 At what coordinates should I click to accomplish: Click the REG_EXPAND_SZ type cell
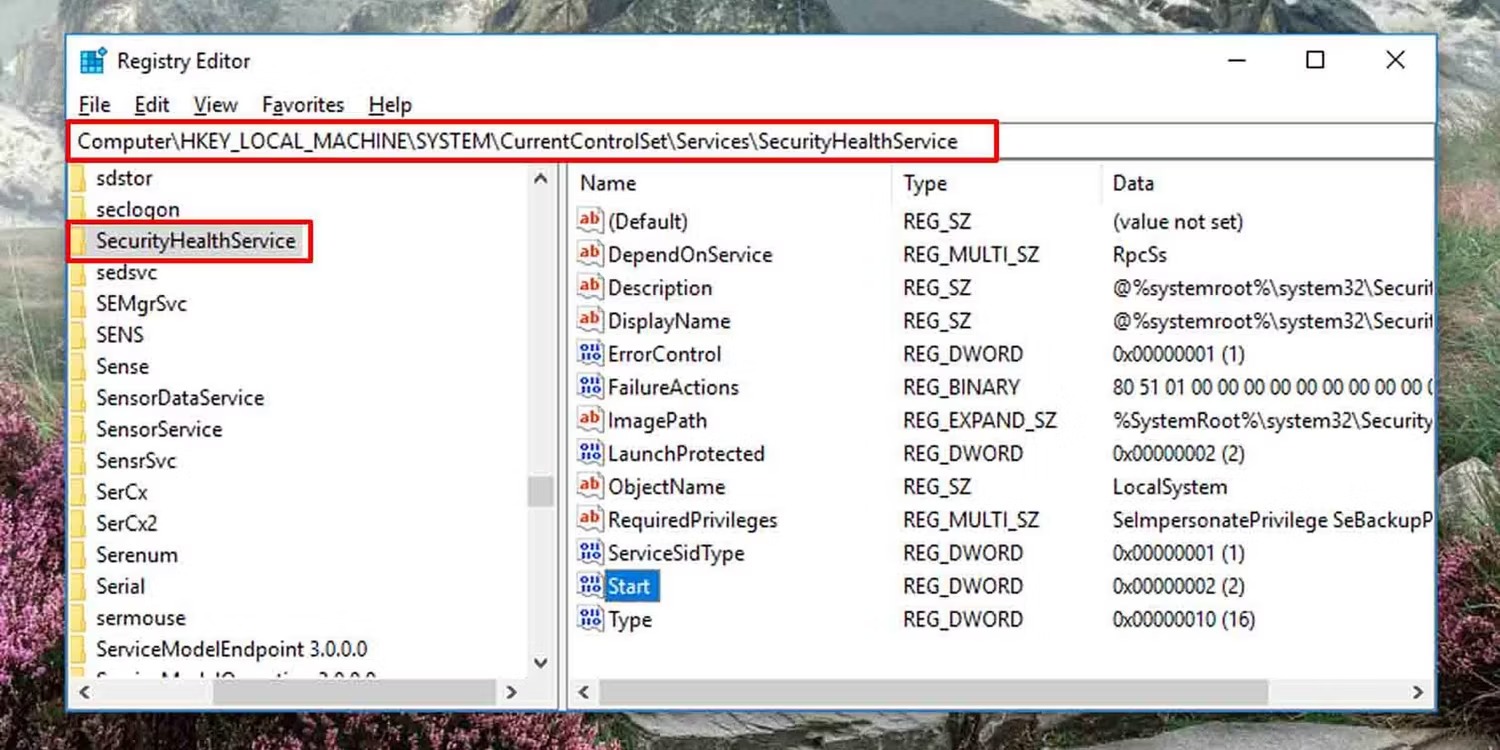[x=980, y=420]
